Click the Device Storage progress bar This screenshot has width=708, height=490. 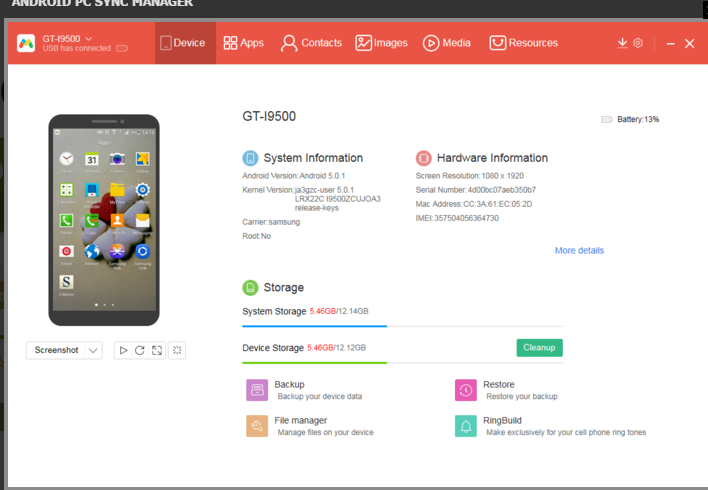[403, 363]
